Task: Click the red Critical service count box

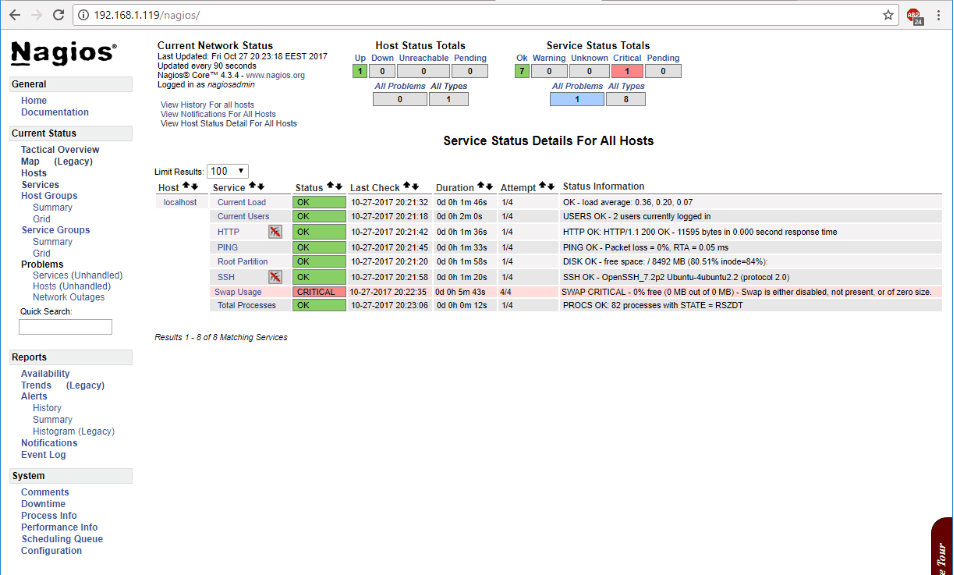Action: point(627,71)
